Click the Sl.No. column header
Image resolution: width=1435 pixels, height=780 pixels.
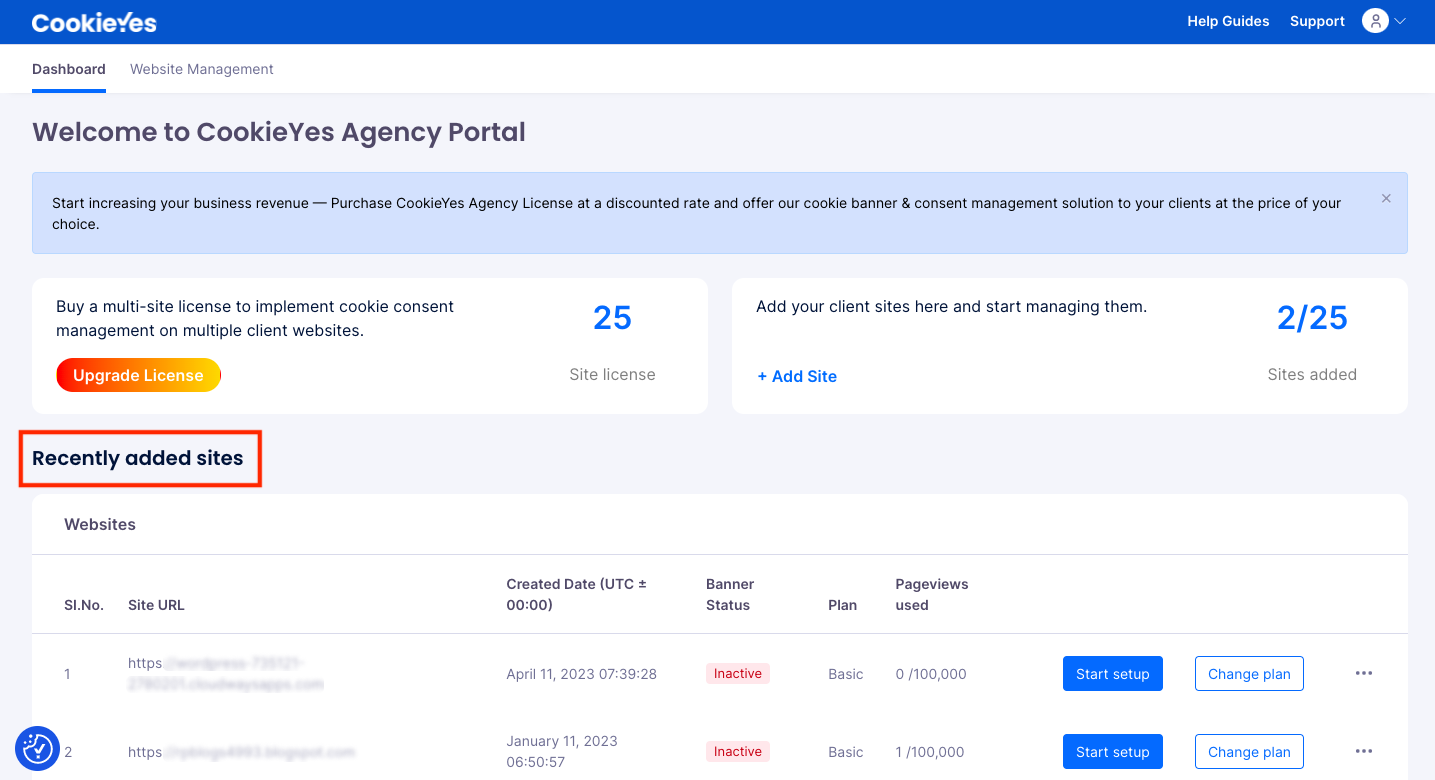(x=84, y=605)
